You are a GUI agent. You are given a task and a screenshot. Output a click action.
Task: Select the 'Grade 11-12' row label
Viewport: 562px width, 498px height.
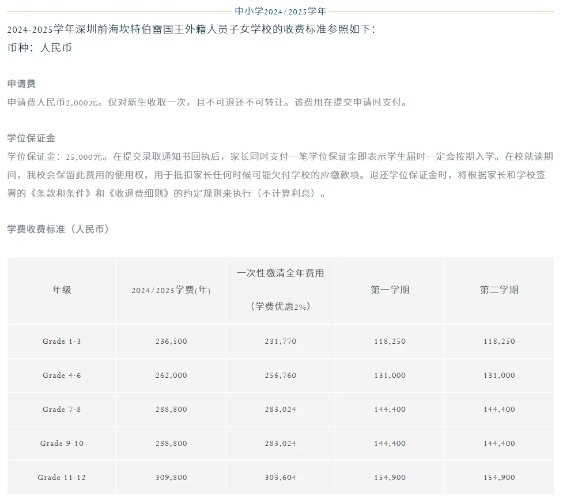click(x=62, y=477)
